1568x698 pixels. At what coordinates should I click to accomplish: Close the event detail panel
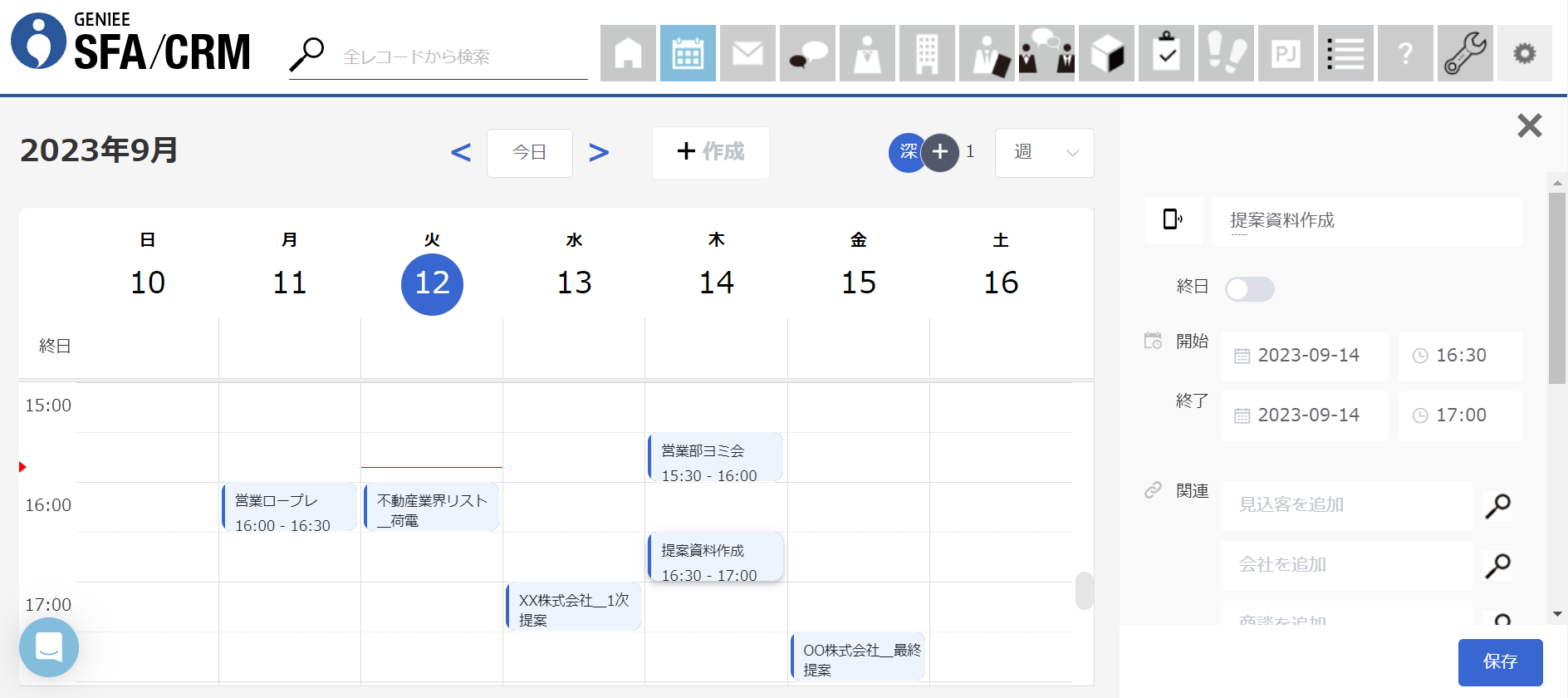tap(1529, 125)
